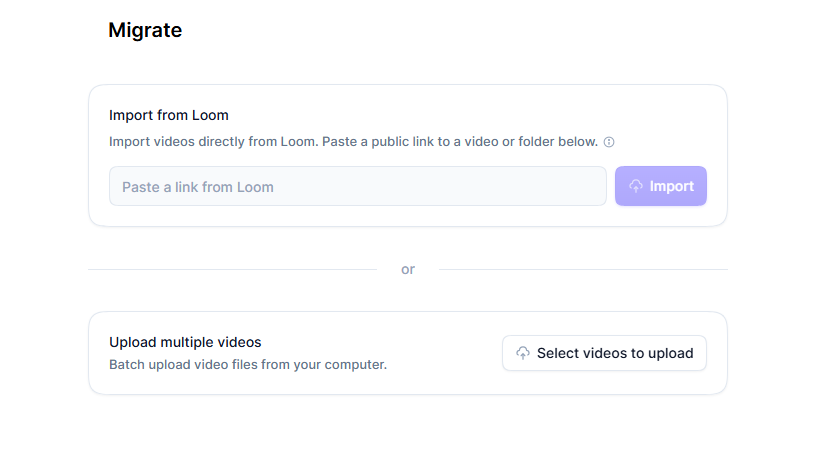Focus the Paste a link from Loom field
Screen dimensions: 838x451
click(357, 187)
